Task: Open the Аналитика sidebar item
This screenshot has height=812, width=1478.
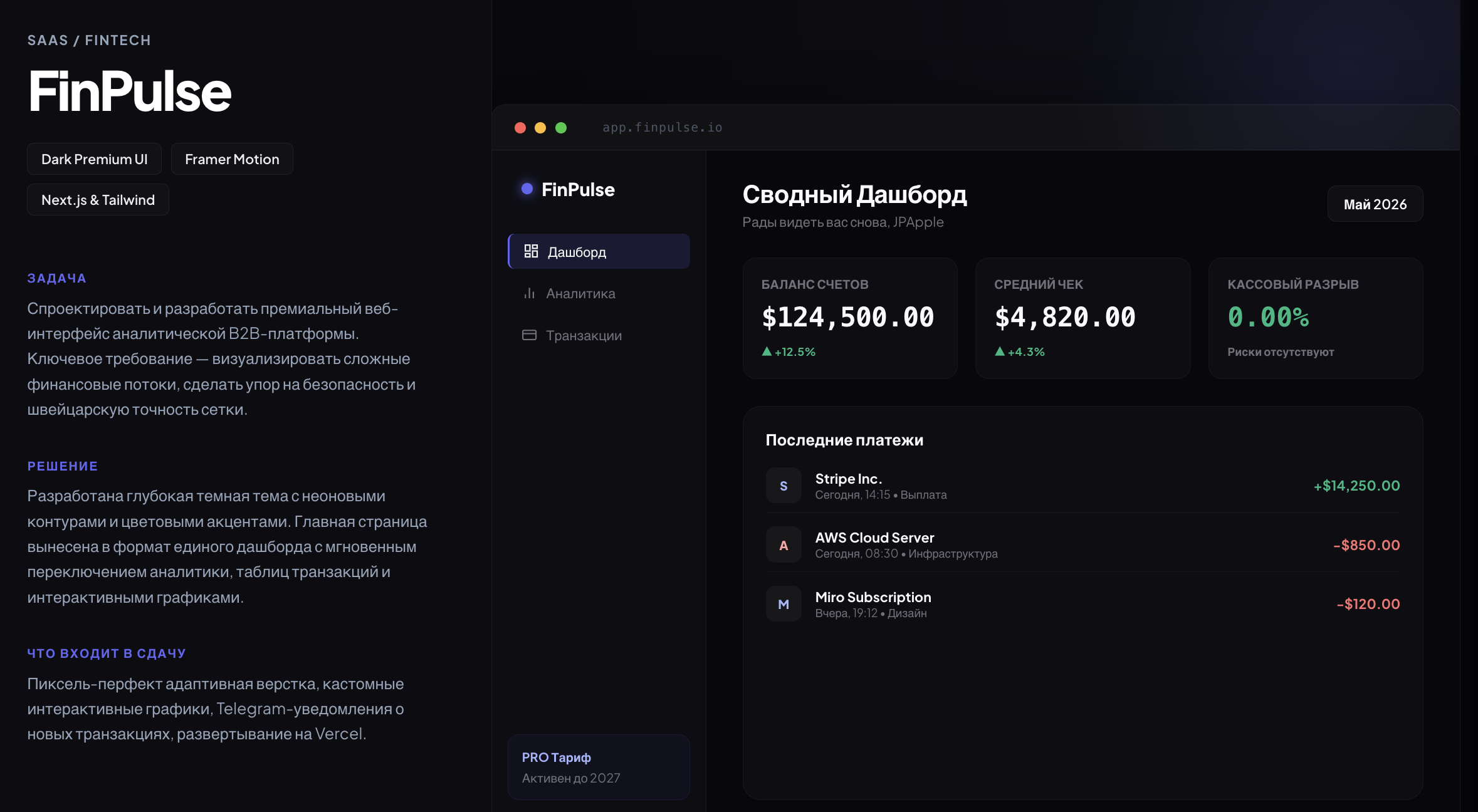Action: (x=599, y=293)
